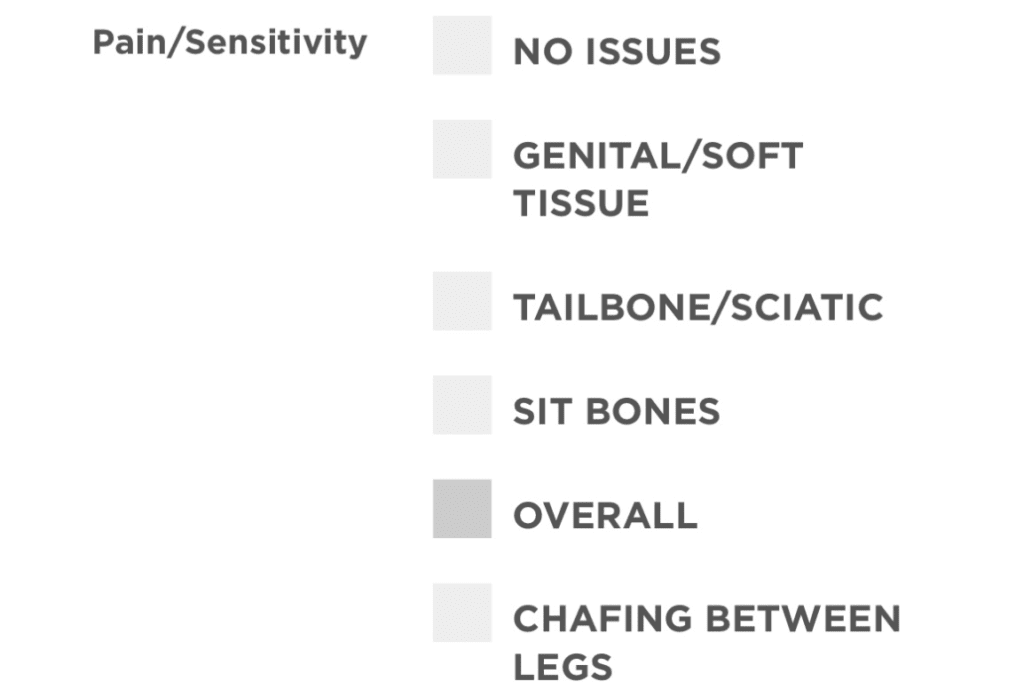Click the word SCIATIC in the label

coord(807,307)
